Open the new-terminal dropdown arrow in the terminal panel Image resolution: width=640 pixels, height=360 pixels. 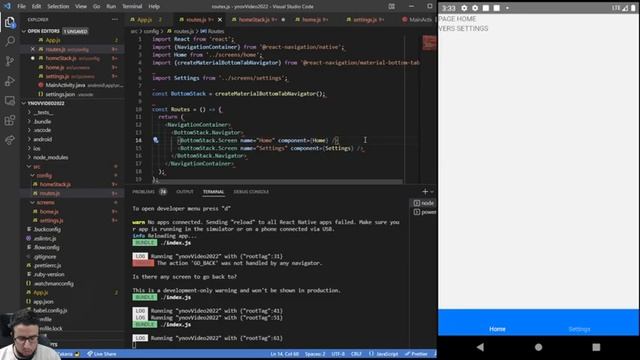coord(432,191)
